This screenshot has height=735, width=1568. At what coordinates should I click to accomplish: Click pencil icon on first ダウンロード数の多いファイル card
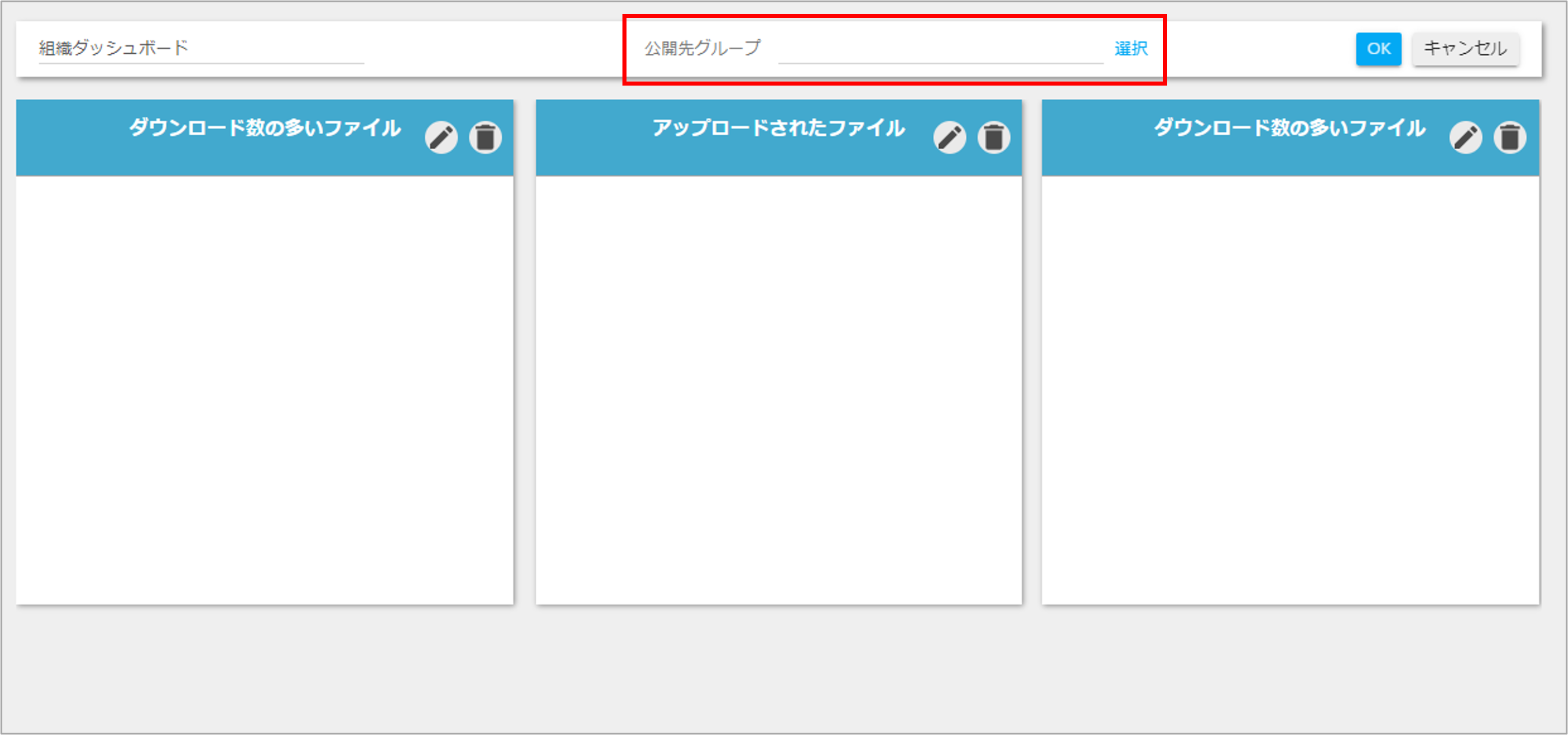click(x=442, y=138)
